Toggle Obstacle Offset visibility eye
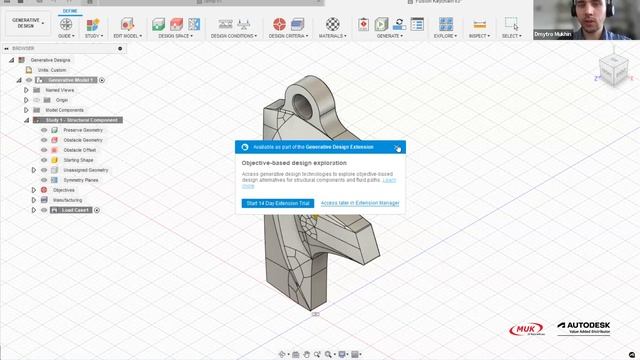The height and width of the screenshot is (360, 640). point(44,150)
